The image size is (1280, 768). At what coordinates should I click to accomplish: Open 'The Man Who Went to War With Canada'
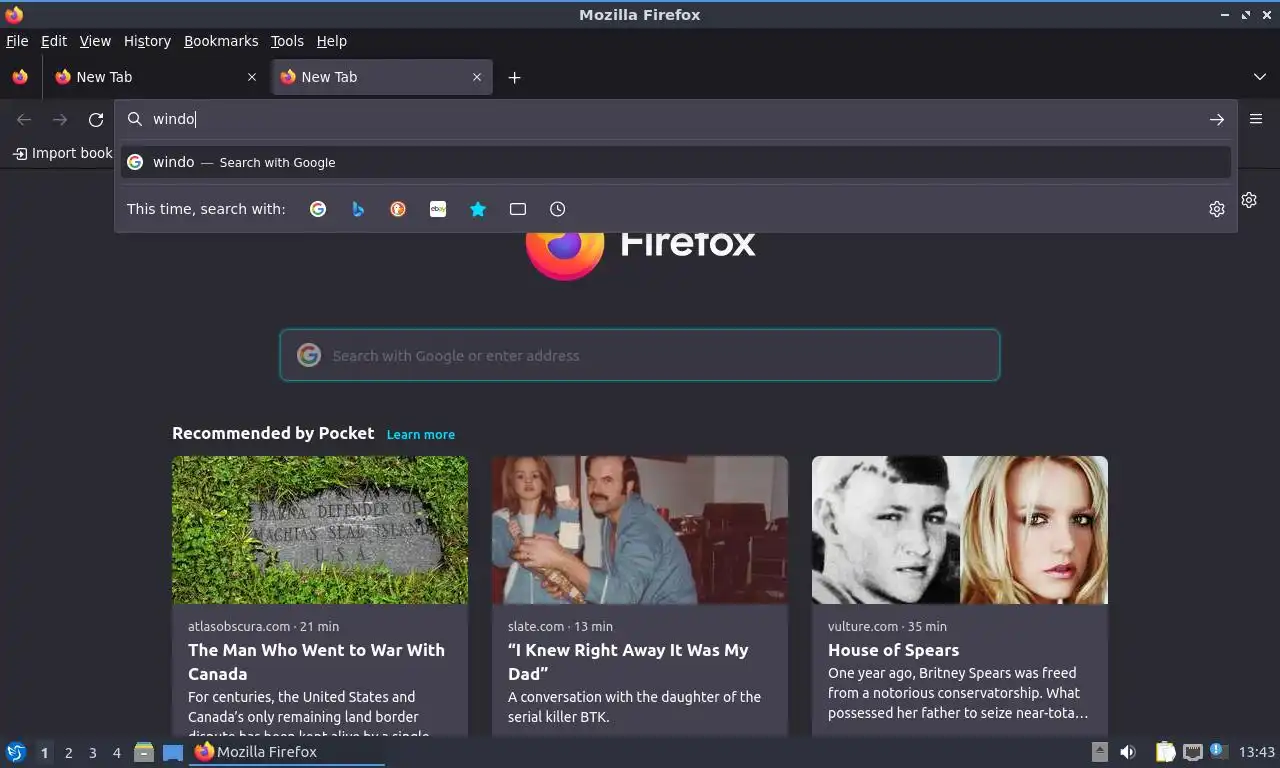click(316, 662)
